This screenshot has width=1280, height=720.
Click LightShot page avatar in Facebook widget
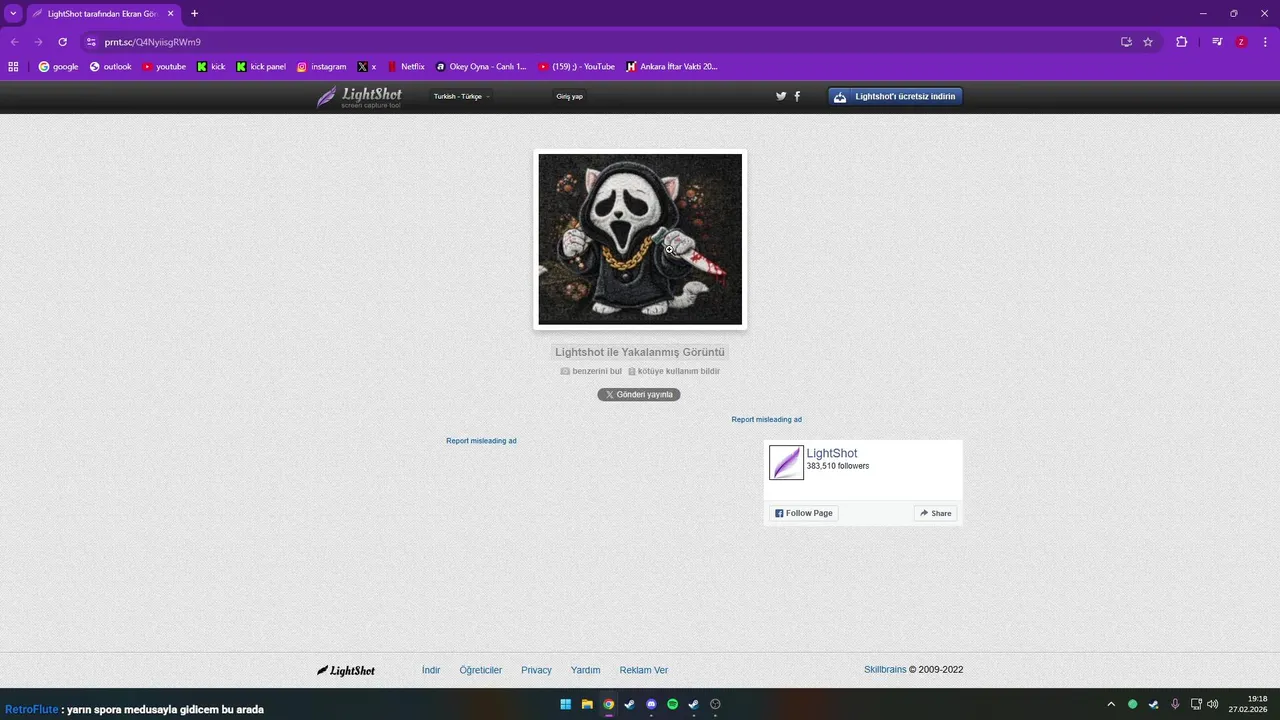pos(786,463)
